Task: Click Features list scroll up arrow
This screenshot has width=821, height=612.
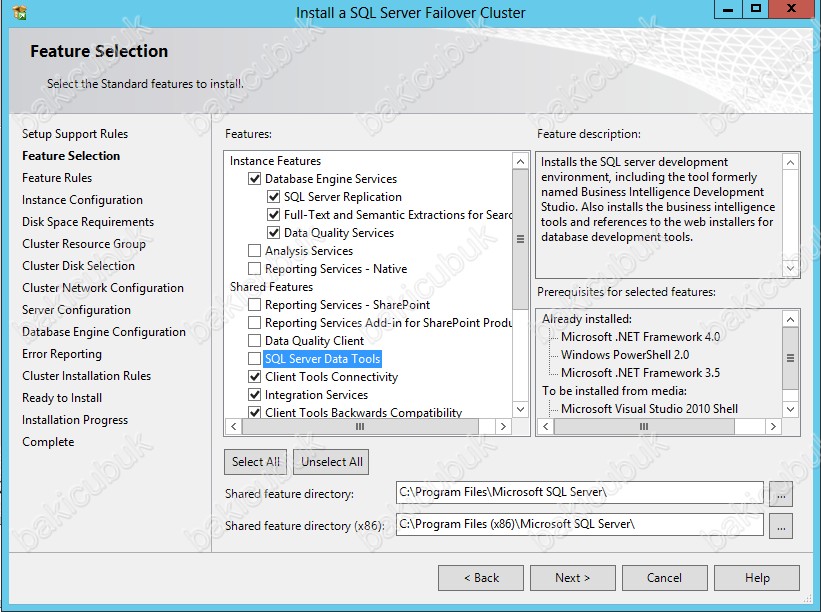Action: (520, 161)
